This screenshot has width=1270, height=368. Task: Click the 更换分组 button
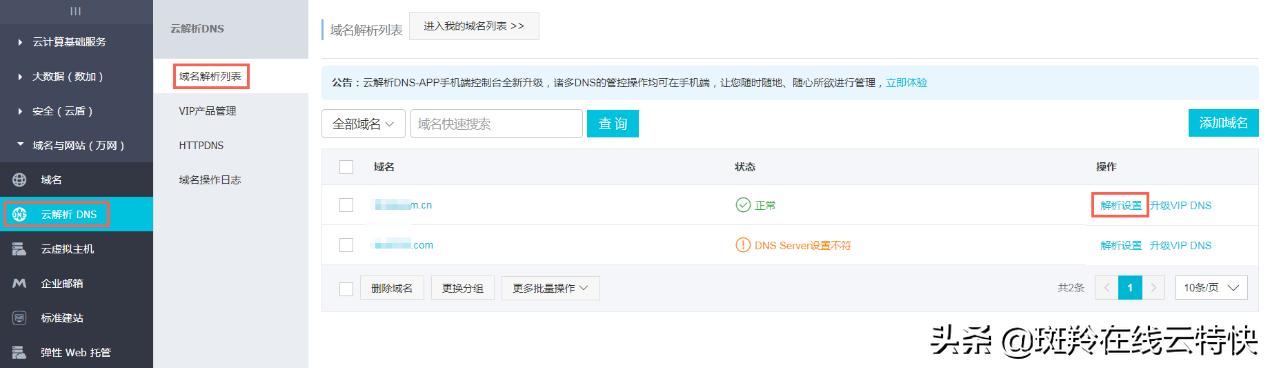[463, 288]
